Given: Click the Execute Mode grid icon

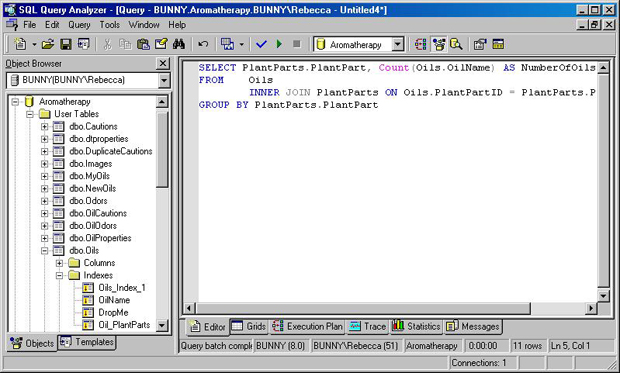Looking at the screenshot, I should (227, 44).
